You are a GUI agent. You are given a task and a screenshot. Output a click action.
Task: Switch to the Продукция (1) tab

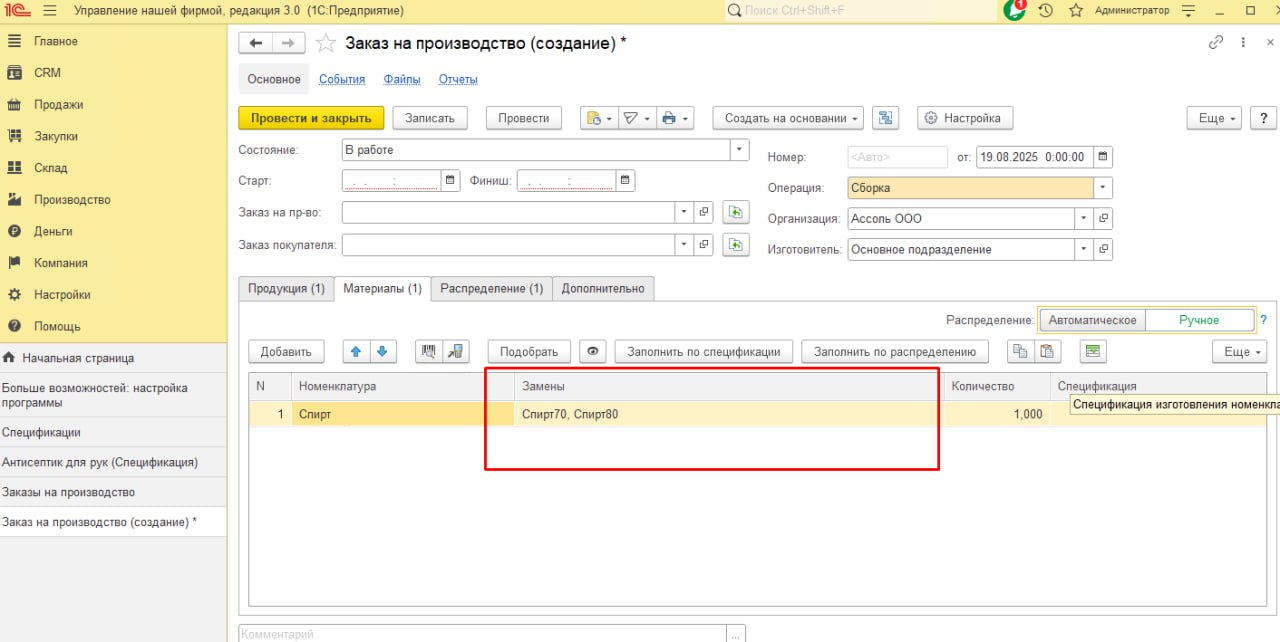click(286, 288)
